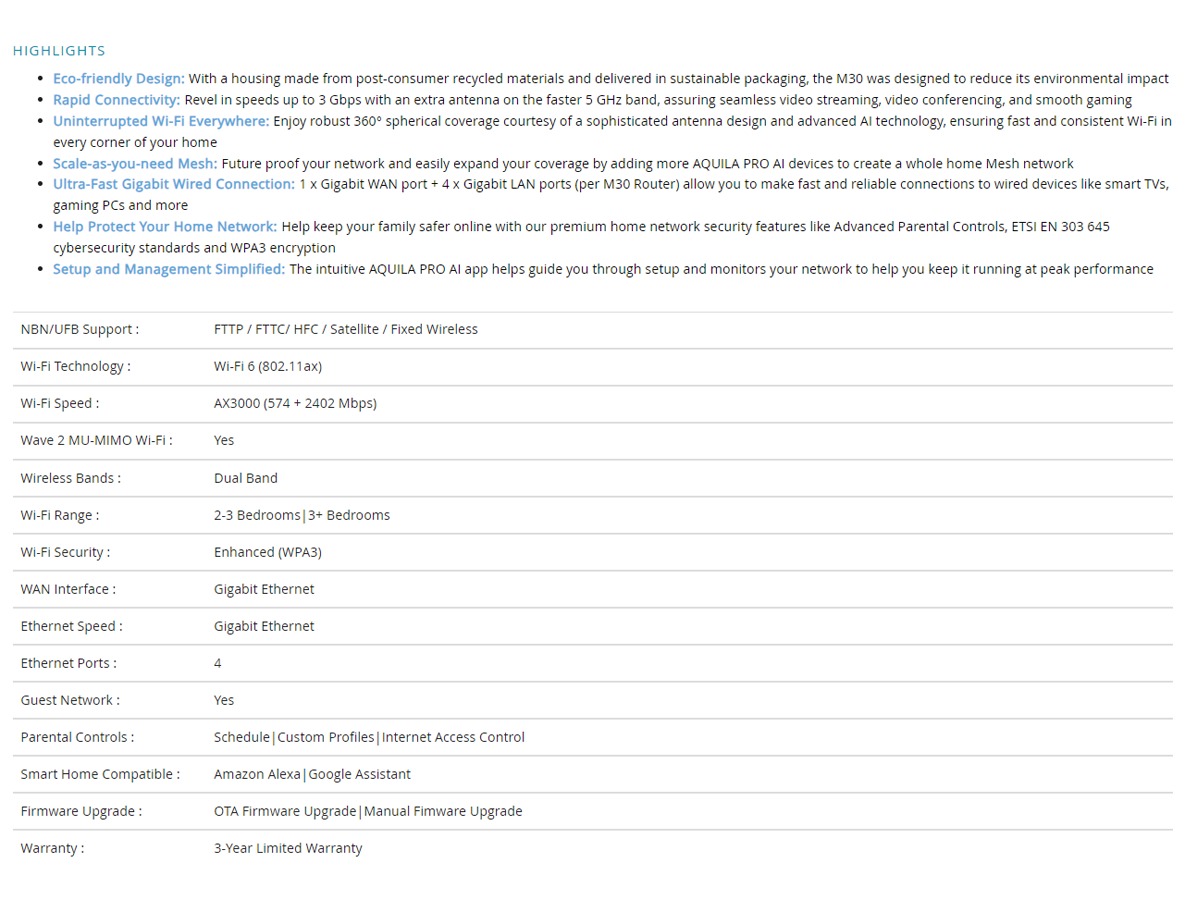The width and height of the screenshot is (1185, 911).
Task: Select the WAN Interface row label
Action: pos(68,589)
